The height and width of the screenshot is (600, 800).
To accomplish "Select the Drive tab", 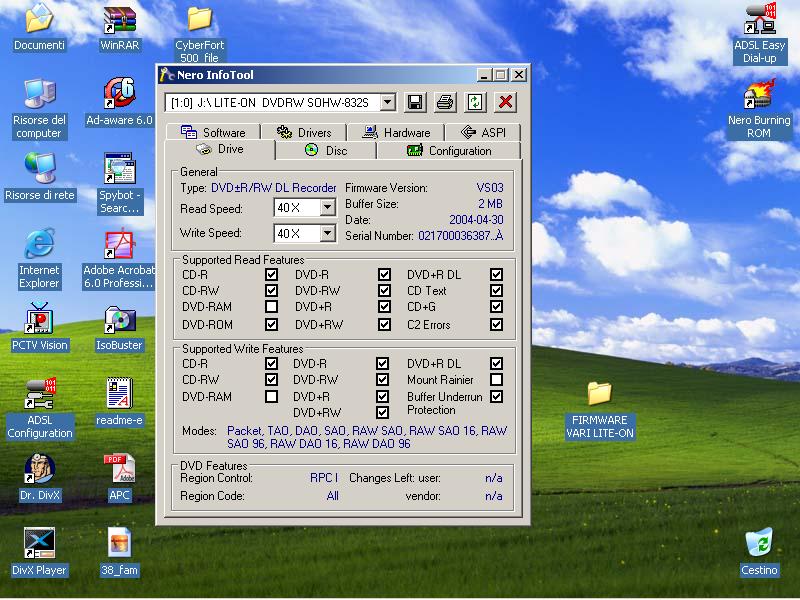I will coord(220,149).
